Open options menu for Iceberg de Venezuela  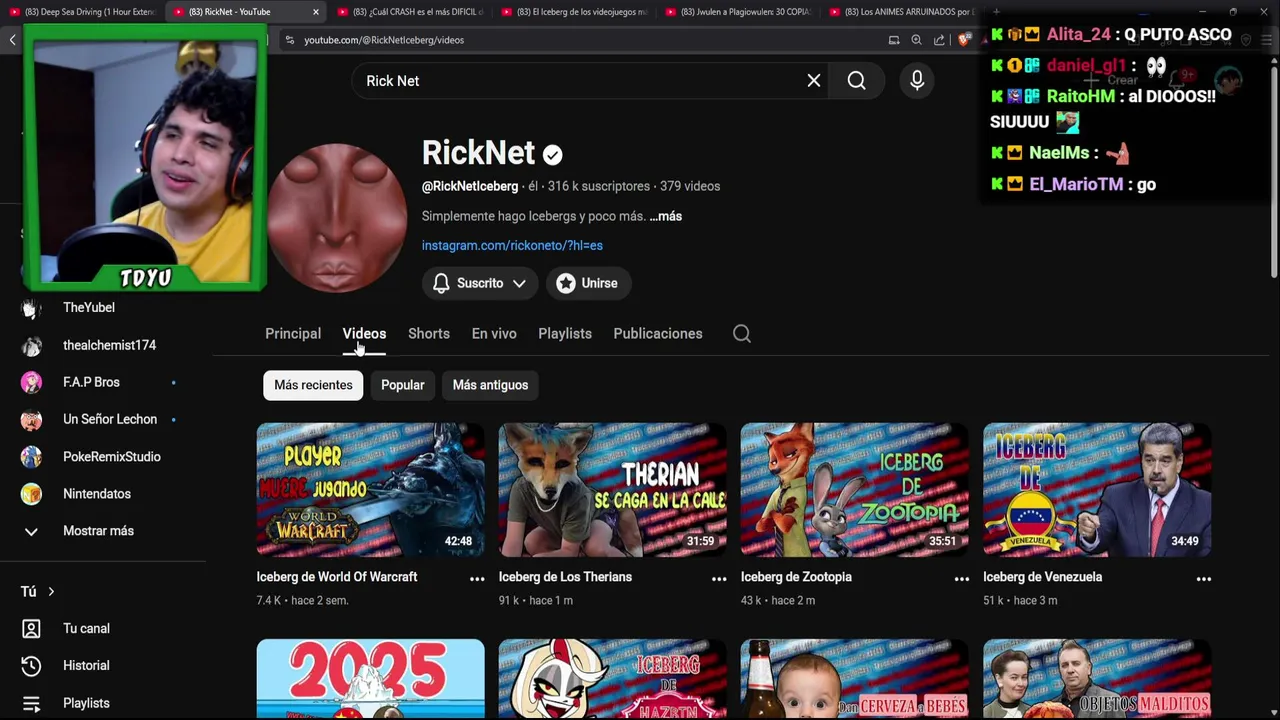coord(1203,578)
